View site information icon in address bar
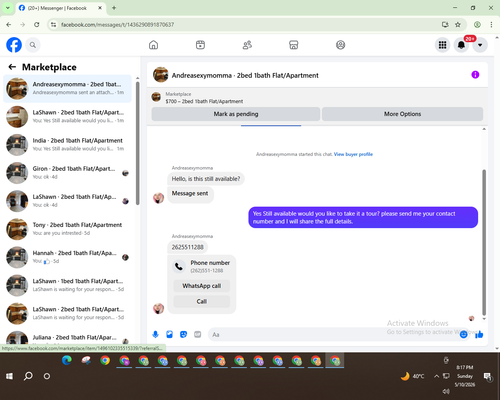The height and width of the screenshot is (400, 500). coord(53,25)
